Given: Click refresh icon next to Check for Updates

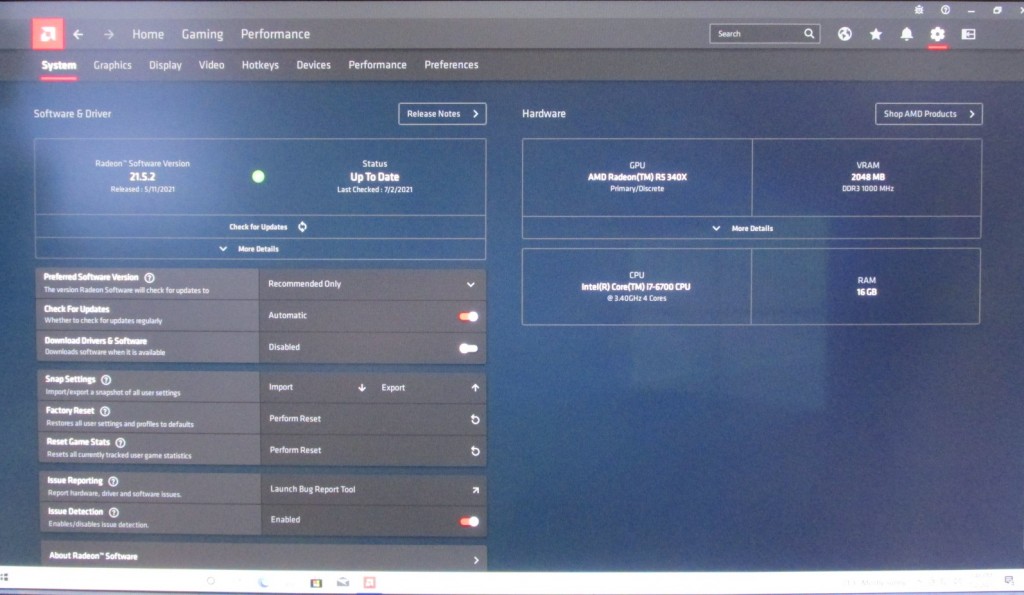Looking at the screenshot, I should [x=302, y=227].
